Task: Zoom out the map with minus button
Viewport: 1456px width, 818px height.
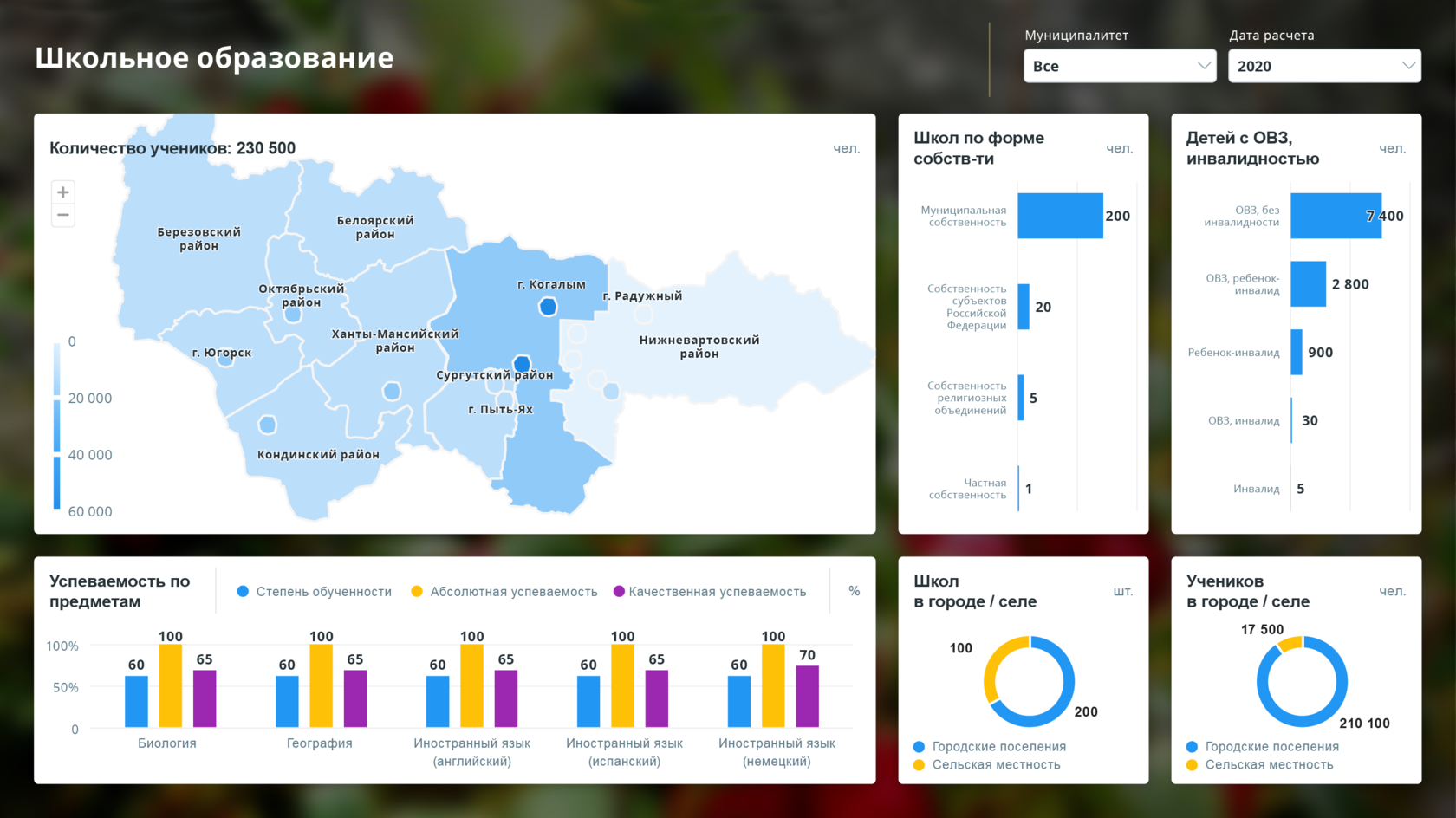Action: pos(63,215)
